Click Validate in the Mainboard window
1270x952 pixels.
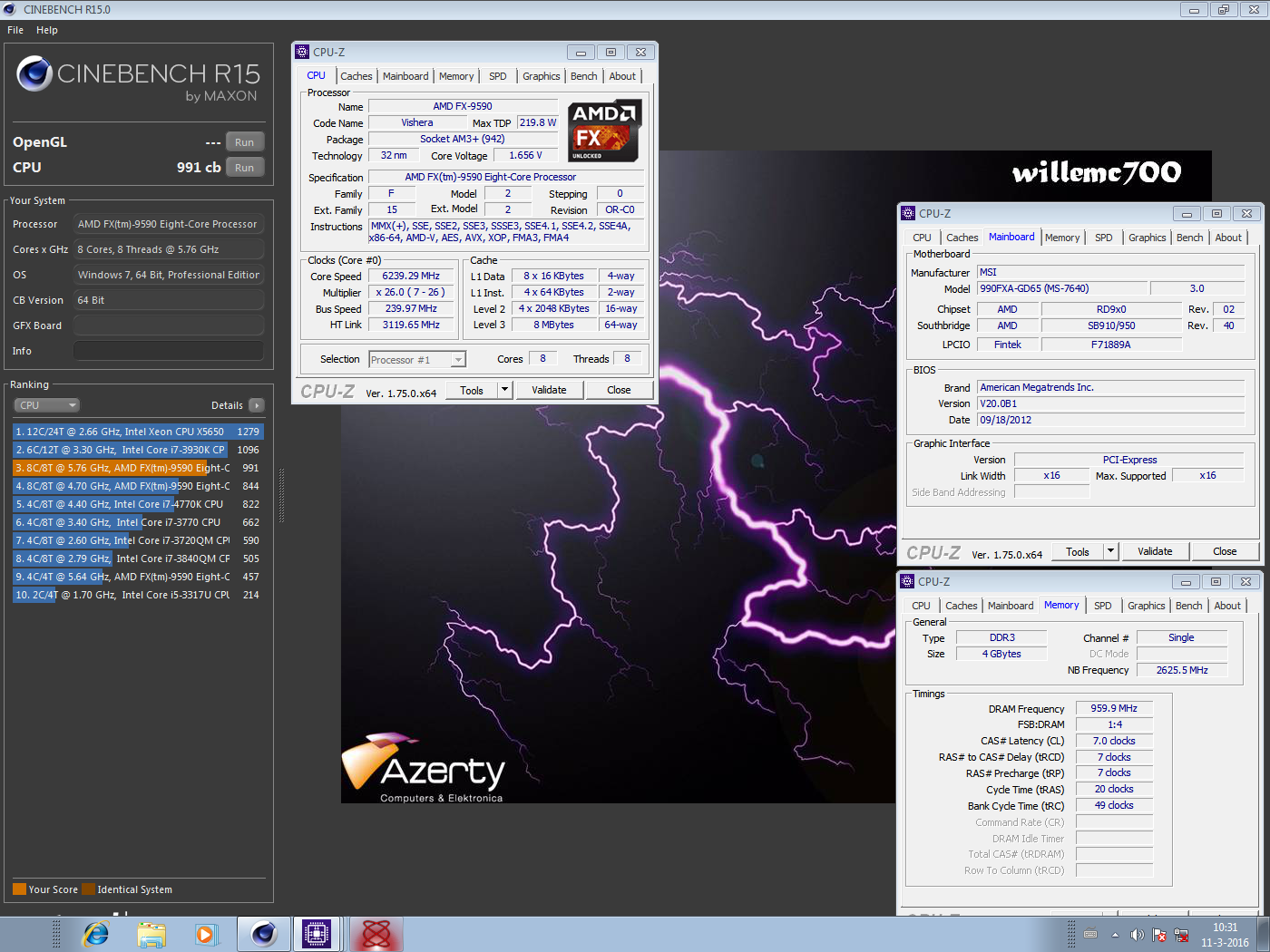[1155, 551]
